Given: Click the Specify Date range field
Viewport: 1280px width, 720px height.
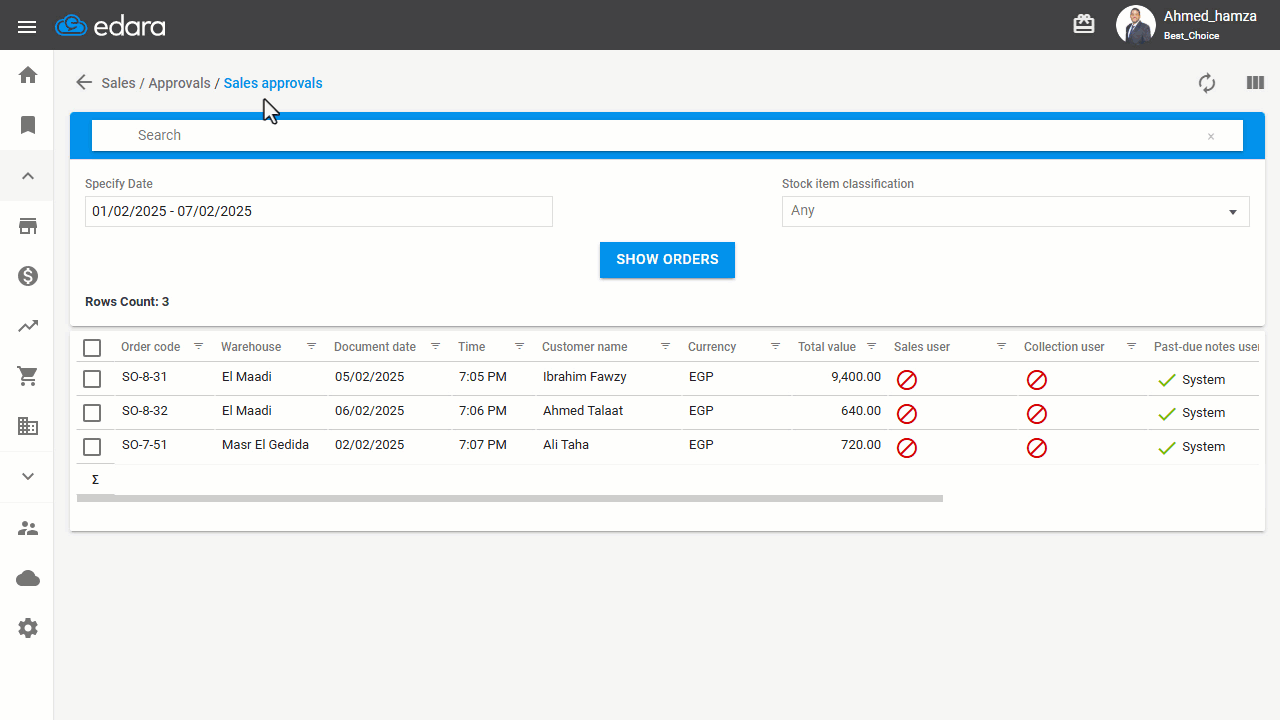Looking at the screenshot, I should click(x=319, y=211).
